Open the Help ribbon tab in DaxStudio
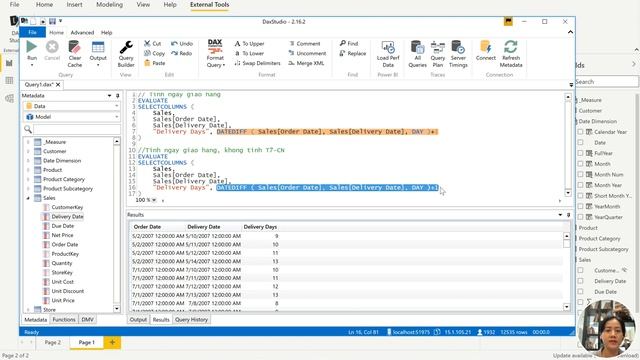The image size is (640, 360). (107, 32)
